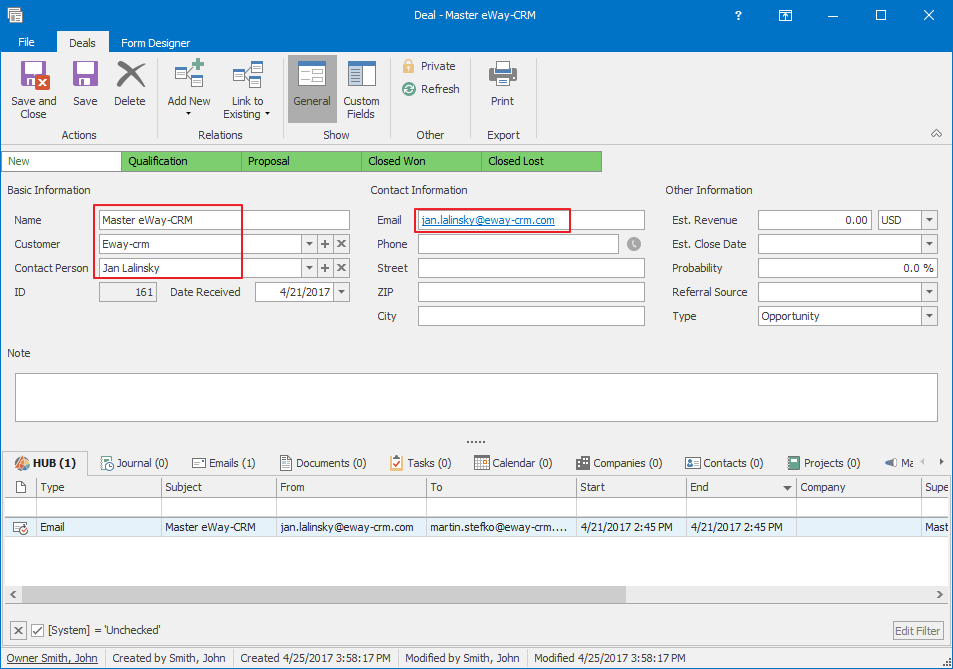
Task: Click the application icon in the title bar
Action: [x=15, y=15]
